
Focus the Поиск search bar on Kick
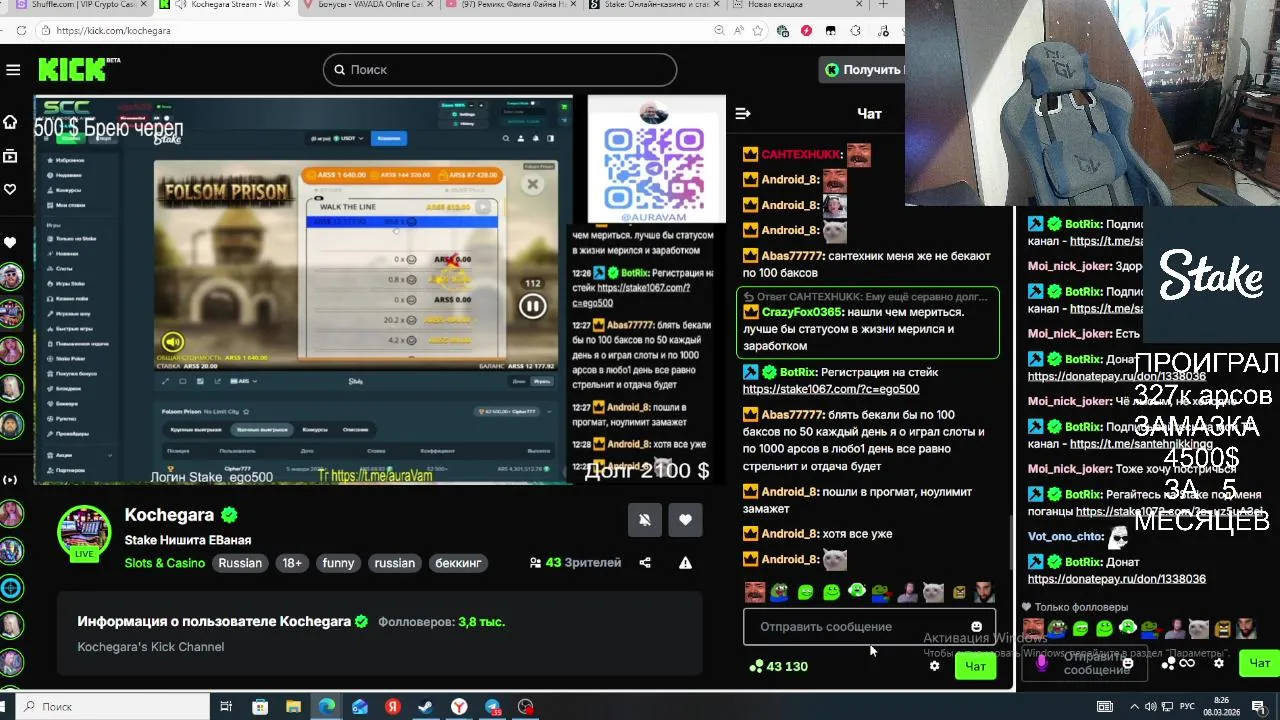pyautogui.click(x=500, y=70)
